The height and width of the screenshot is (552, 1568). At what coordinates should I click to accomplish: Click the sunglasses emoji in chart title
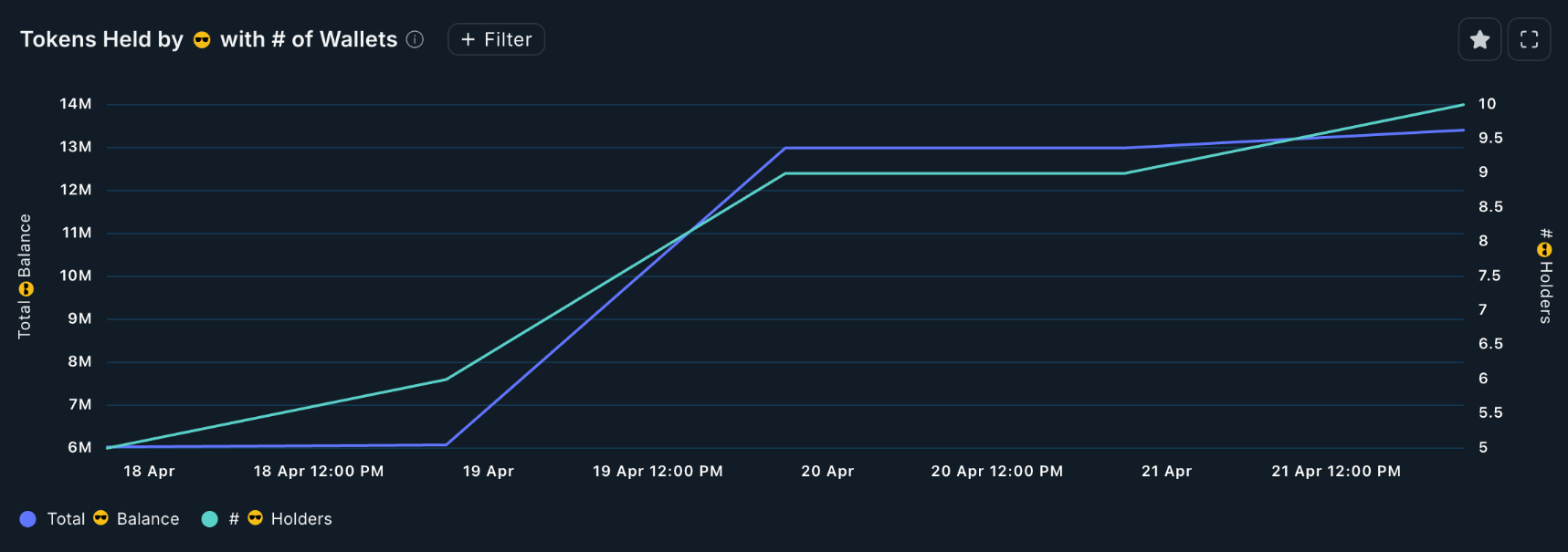[x=202, y=39]
